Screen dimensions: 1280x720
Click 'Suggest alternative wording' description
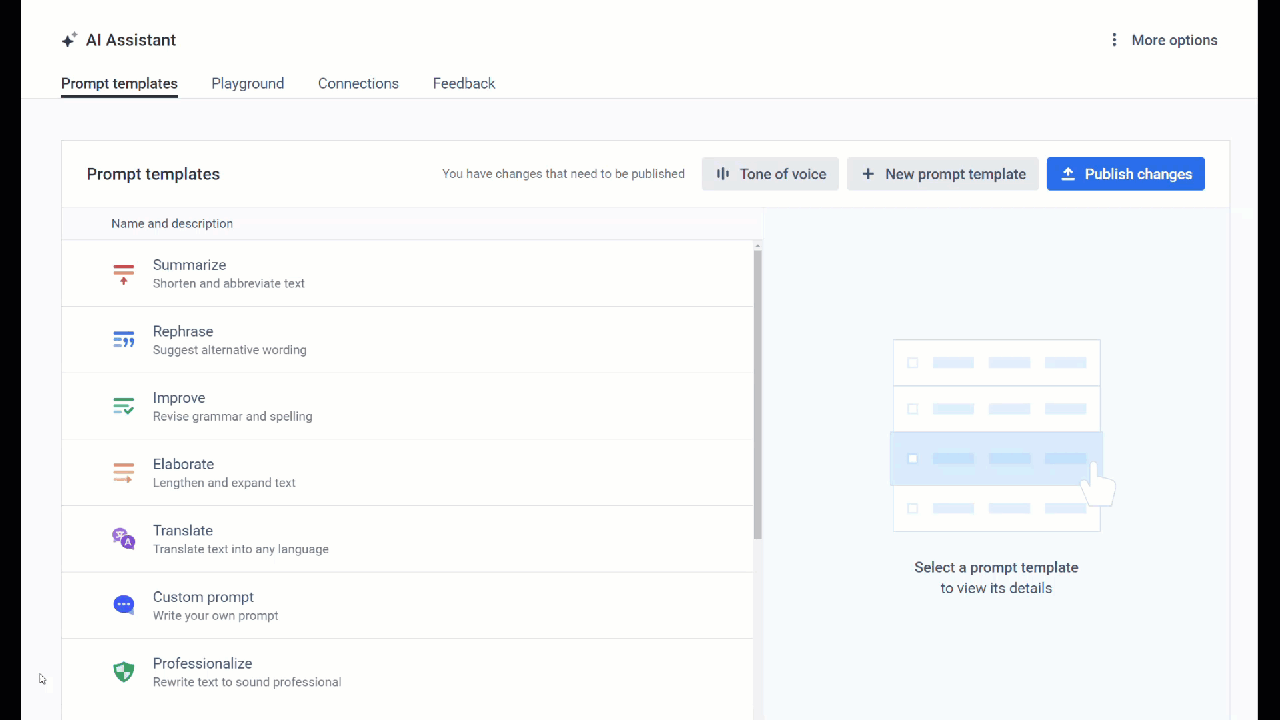click(x=230, y=350)
